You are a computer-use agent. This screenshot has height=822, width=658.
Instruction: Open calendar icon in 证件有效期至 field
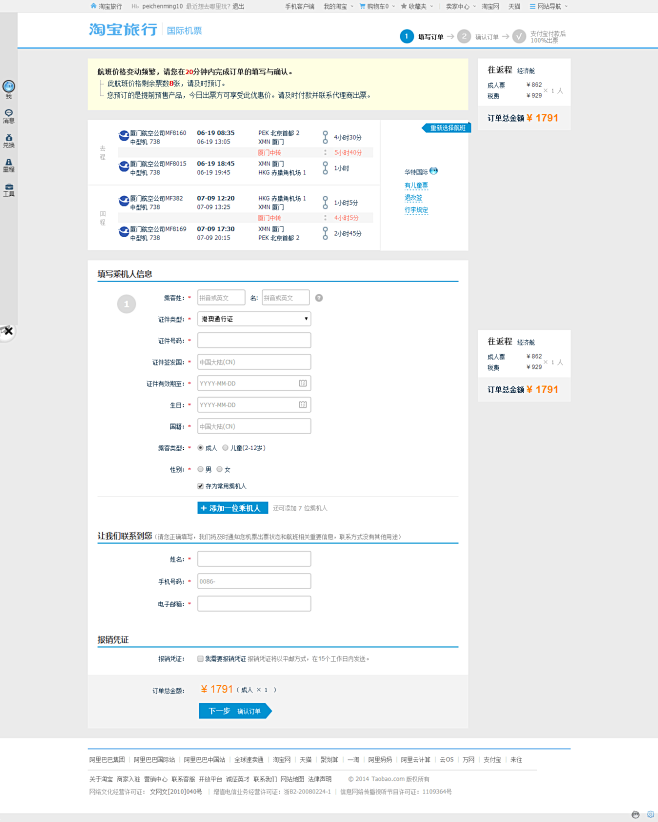pyautogui.click(x=303, y=383)
